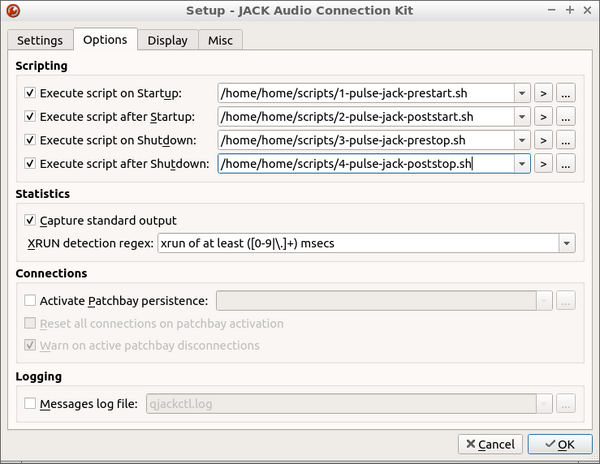
Task: Toggle Execute script on Startup checkbox
Action: pos(30,93)
